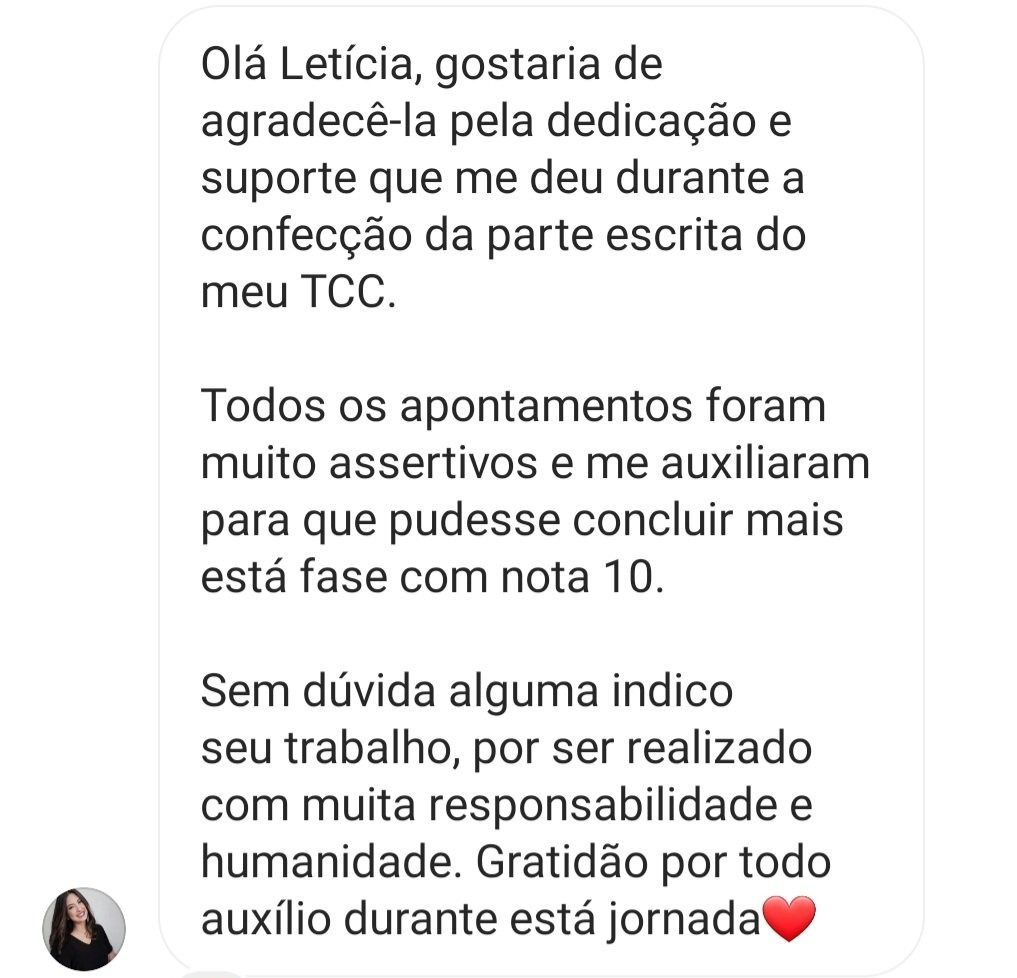Screen dimensions: 1017x978
Task: Click the opening word 'Olá' in the message
Action: [x=233, y=65]
